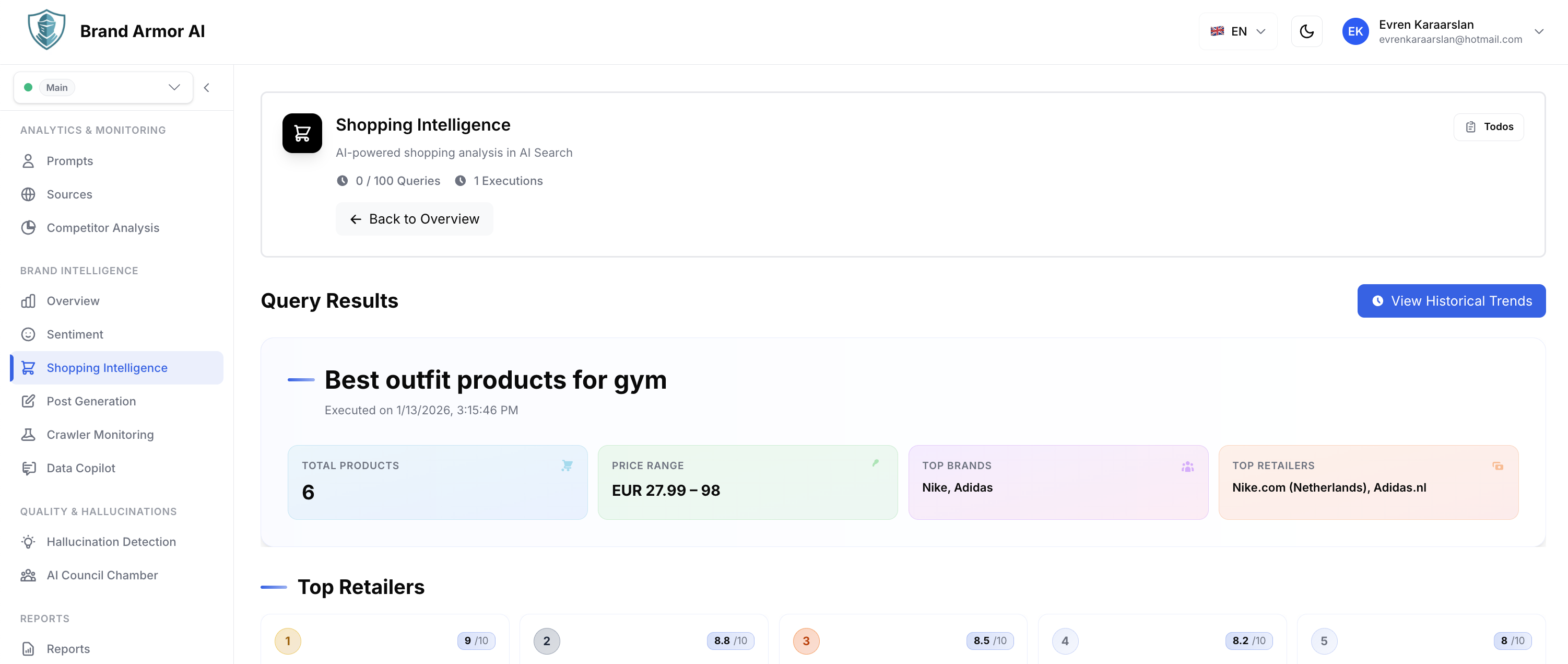The image size is (1568, 664).
Task: Open Post Generation in the sidebar
Action: [91, 401]
